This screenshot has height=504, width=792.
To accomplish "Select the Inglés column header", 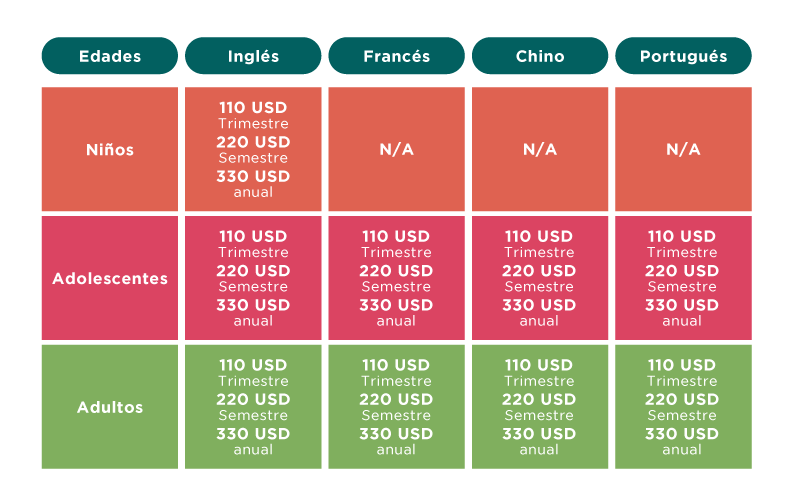I will (253, 56).
